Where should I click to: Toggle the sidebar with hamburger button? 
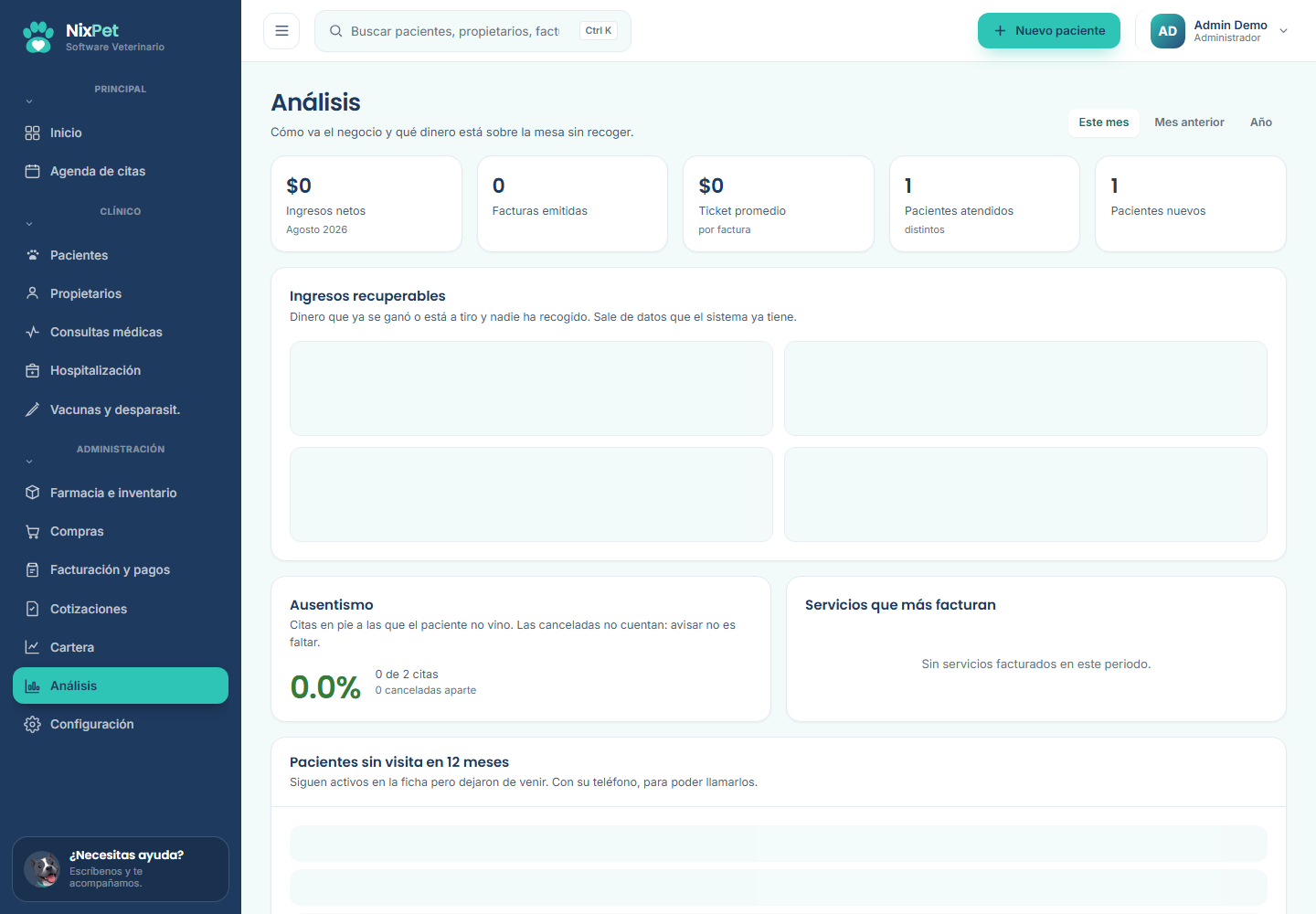pos(281,31)
